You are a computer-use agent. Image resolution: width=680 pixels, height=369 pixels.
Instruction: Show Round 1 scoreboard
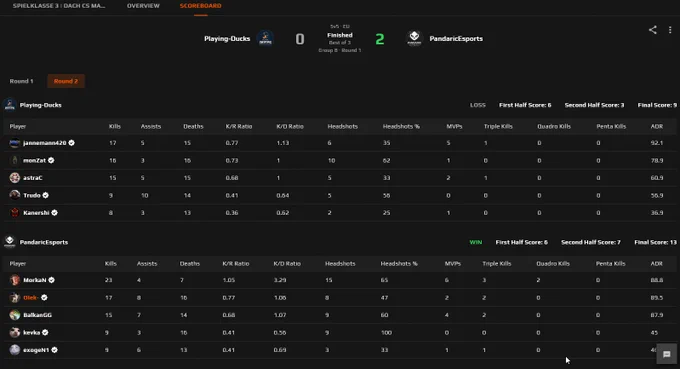(21, 81)
